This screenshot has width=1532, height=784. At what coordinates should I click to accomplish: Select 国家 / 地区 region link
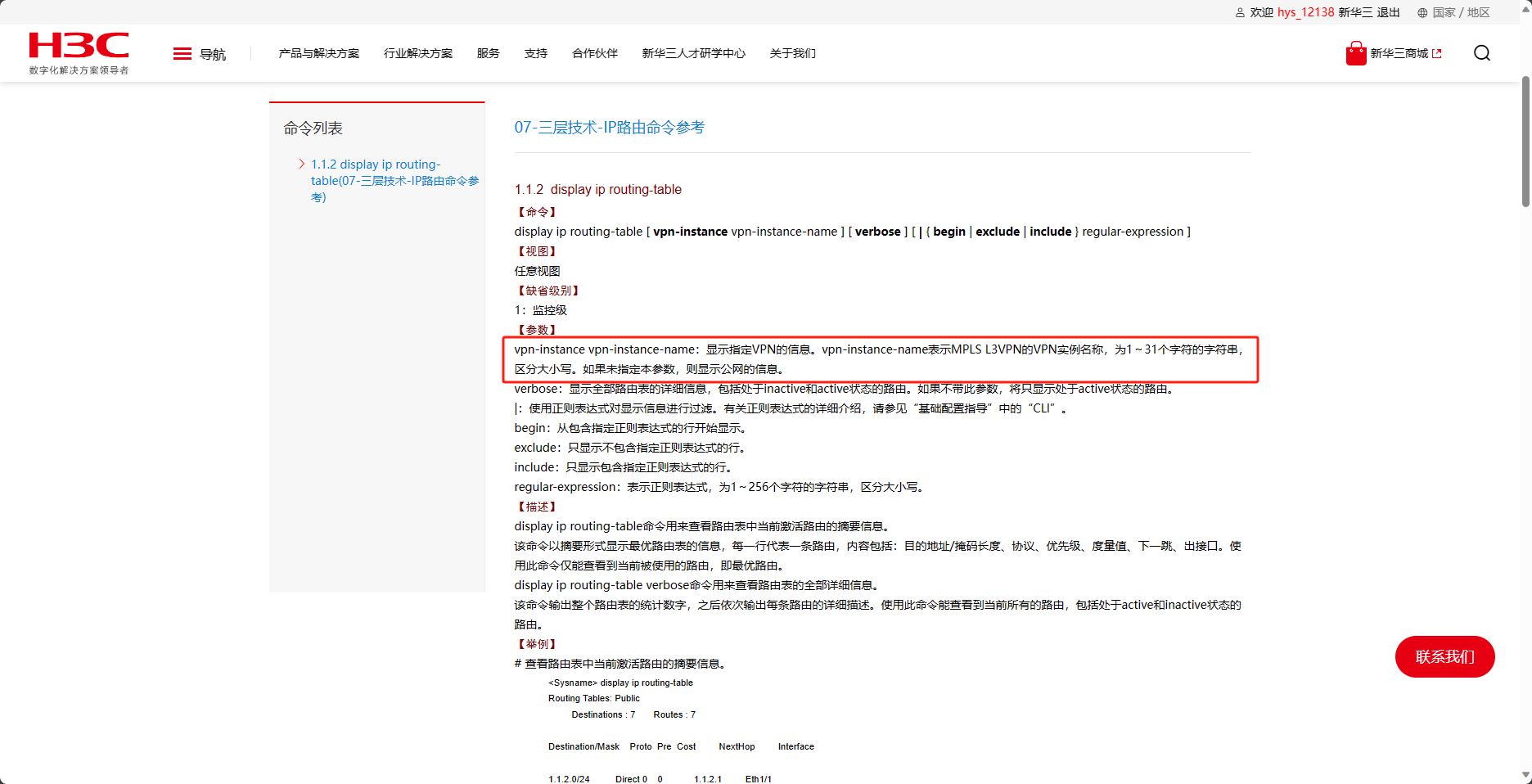tap(1462, 12)
